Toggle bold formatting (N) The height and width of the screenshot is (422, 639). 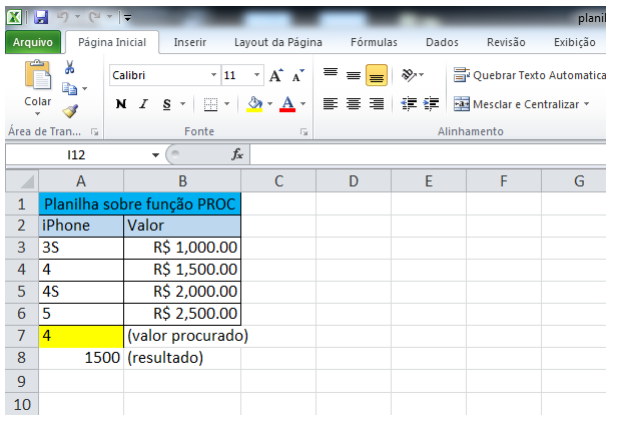pos(121,104)
